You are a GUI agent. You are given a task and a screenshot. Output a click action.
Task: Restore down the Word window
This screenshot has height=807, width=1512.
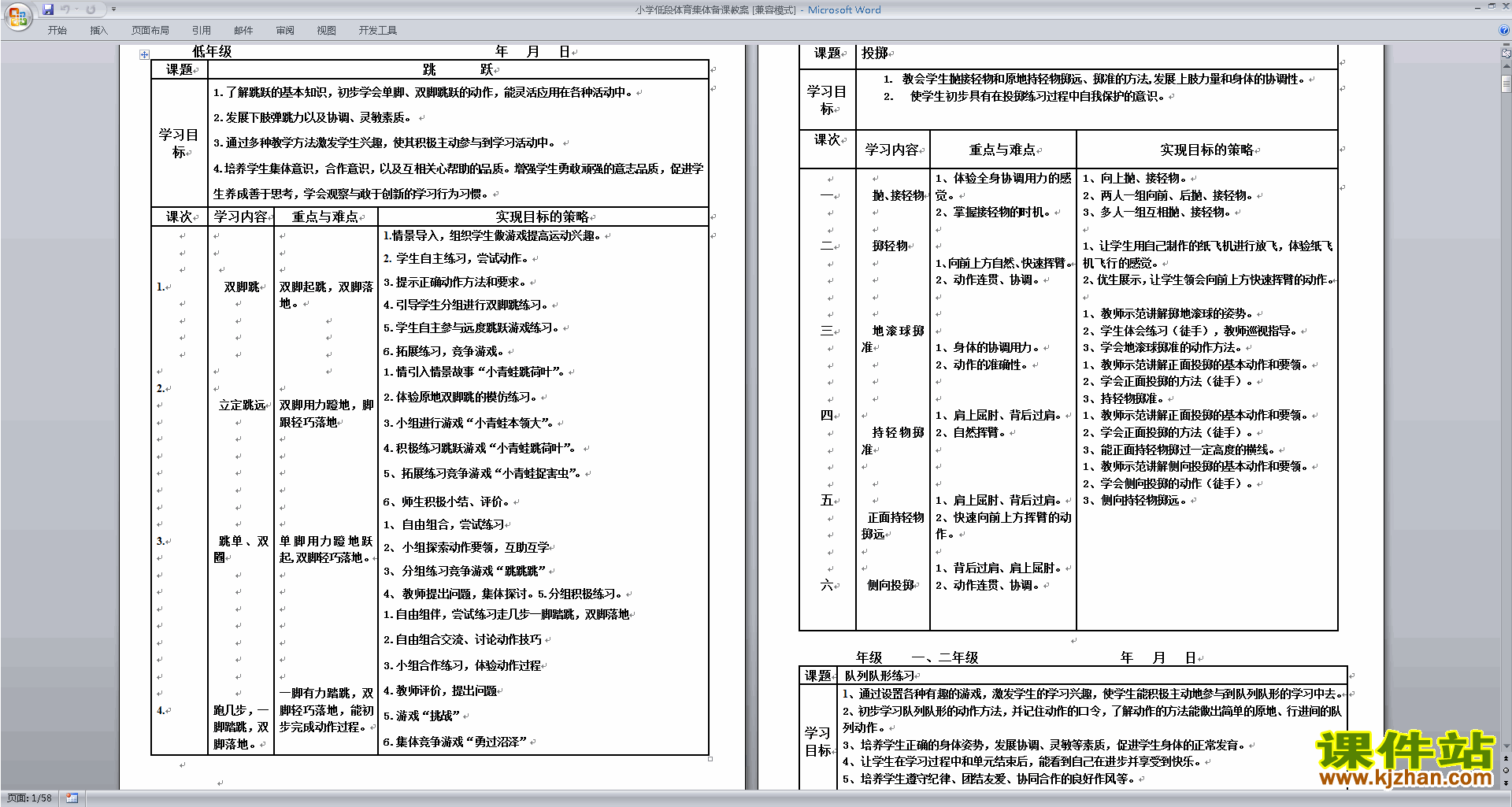(x=1491, y=6)
